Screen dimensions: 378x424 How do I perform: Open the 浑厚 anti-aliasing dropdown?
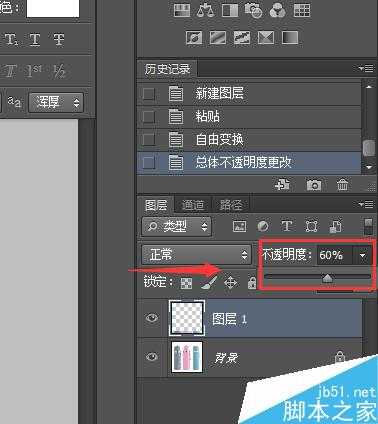coord(56,102)
